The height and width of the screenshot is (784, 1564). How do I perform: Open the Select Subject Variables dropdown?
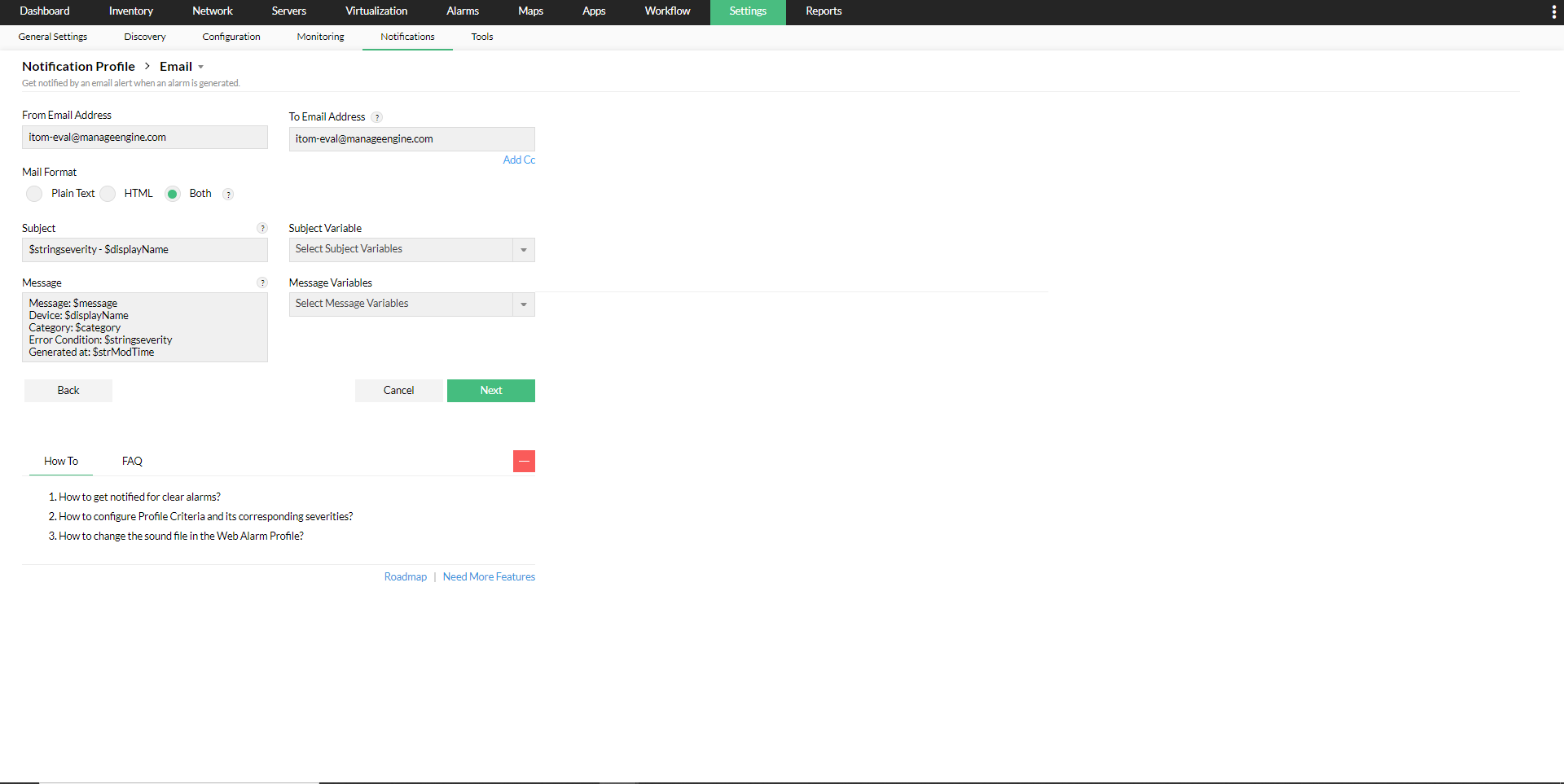(411, 250)
